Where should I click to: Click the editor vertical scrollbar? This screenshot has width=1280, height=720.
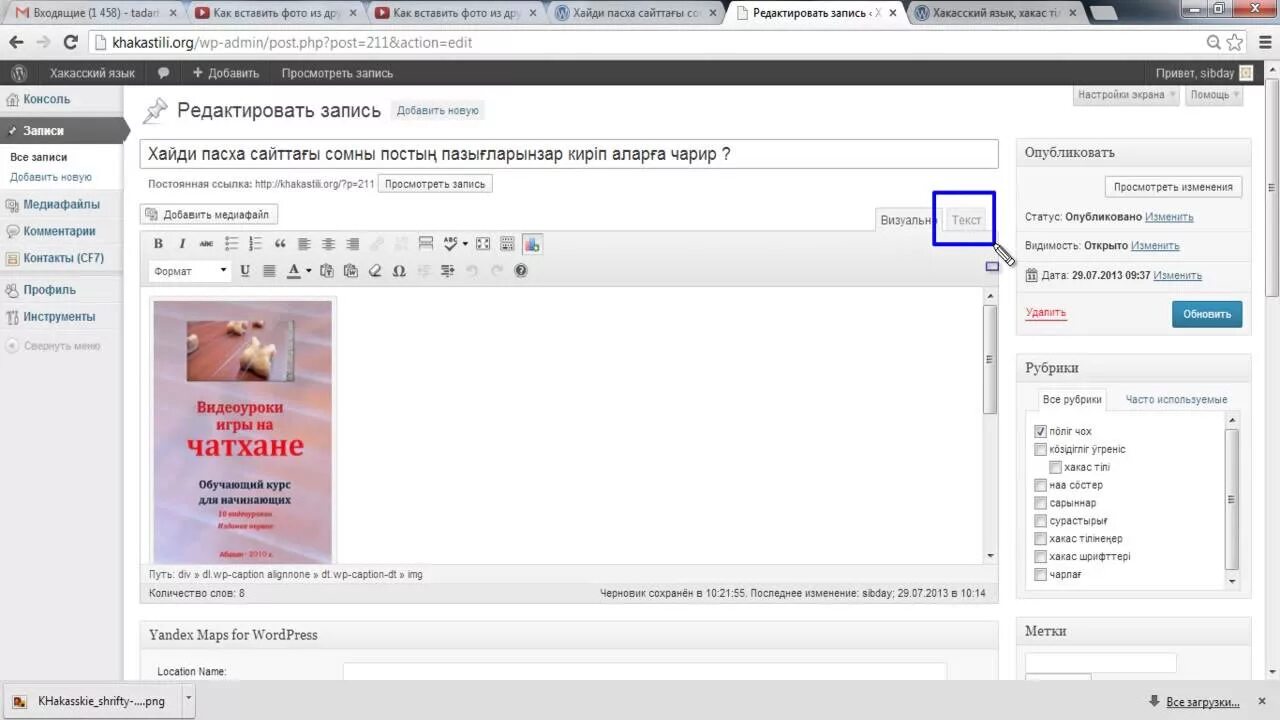990,360
